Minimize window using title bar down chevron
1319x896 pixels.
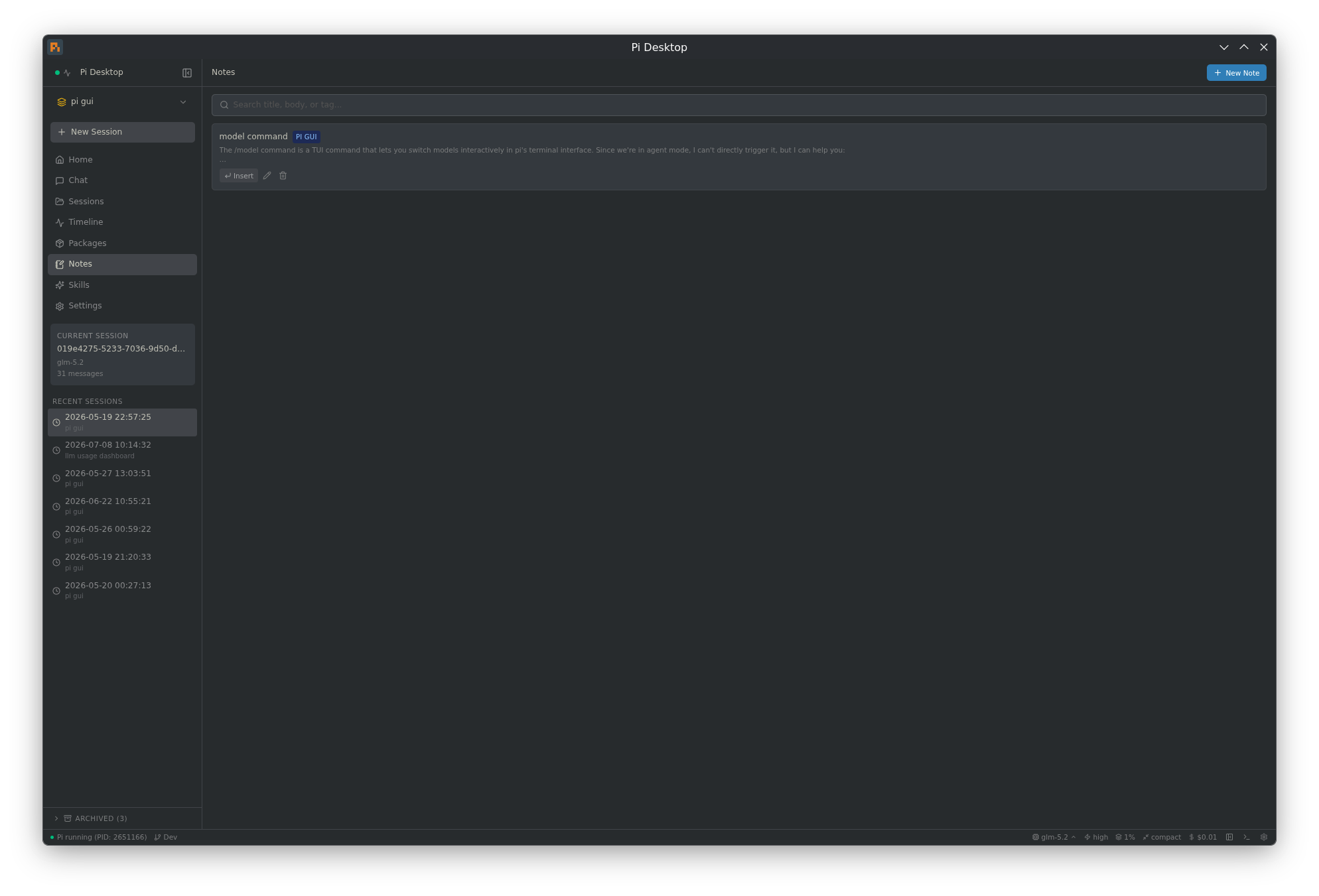[x=1224, y=47]
